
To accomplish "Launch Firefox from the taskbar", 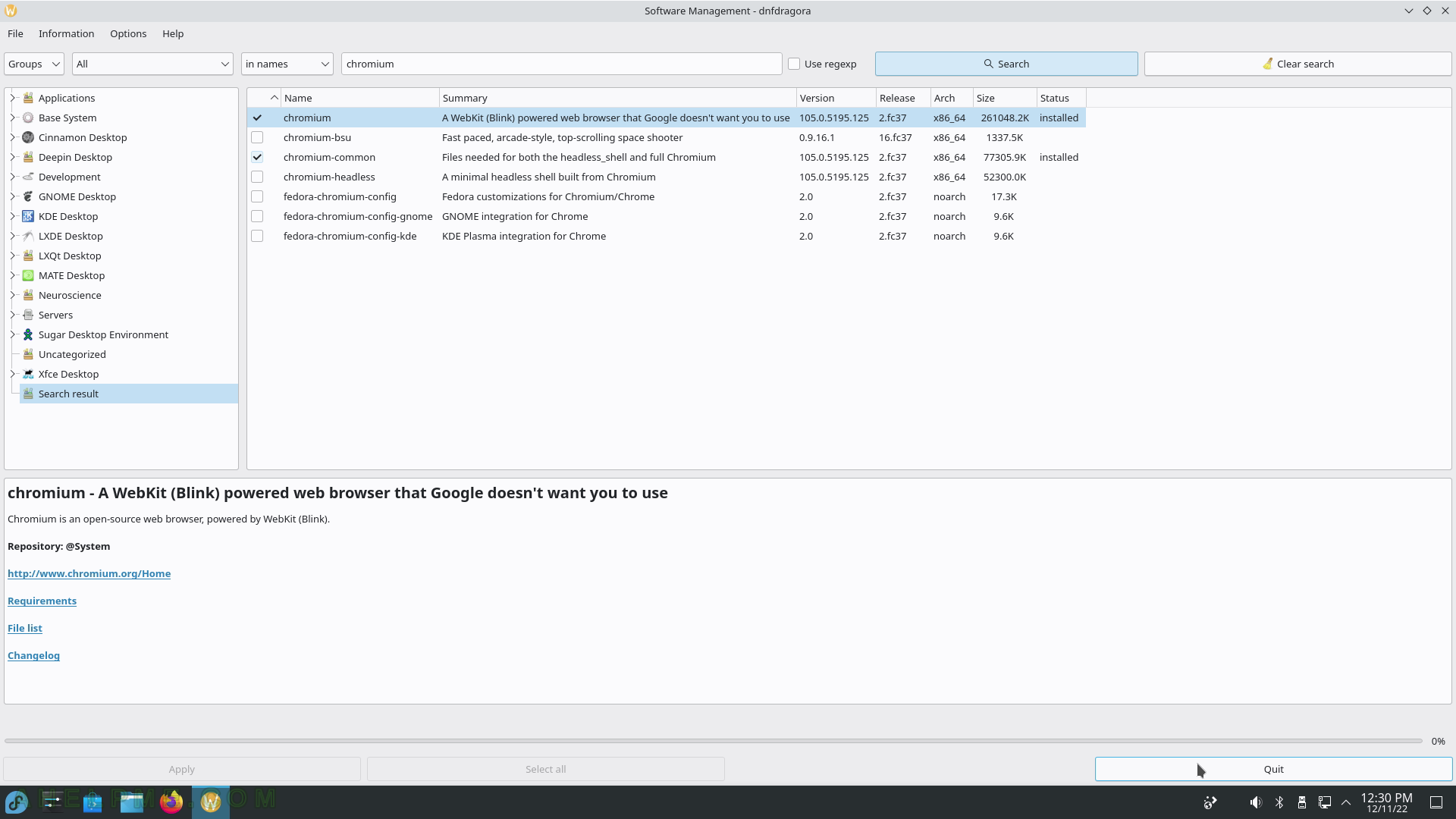I will point(171,802).
